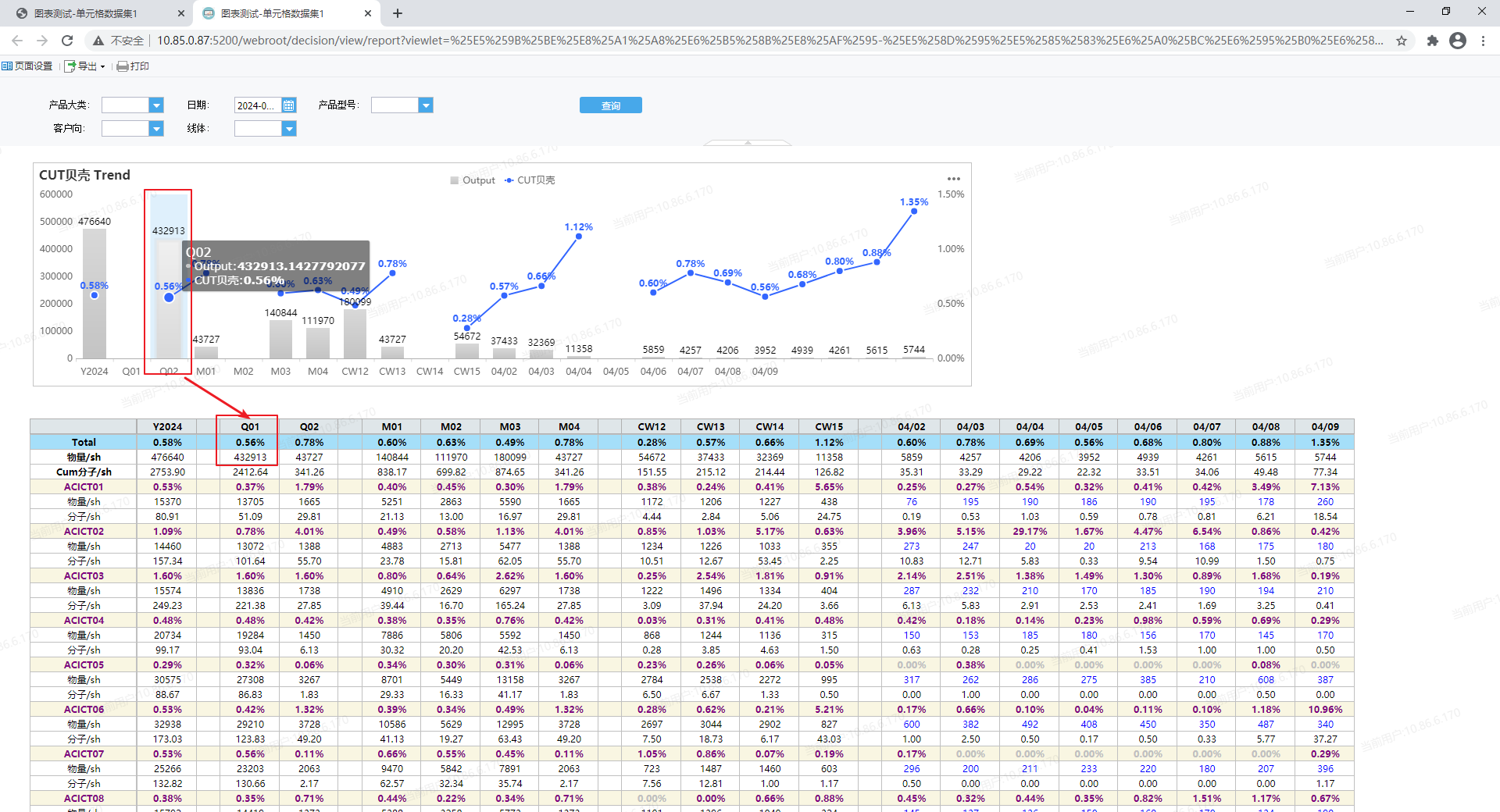Expand the 线体 dropdown arrow
This screenshot has width=1500, height=812.
click(x=289, y=129)
